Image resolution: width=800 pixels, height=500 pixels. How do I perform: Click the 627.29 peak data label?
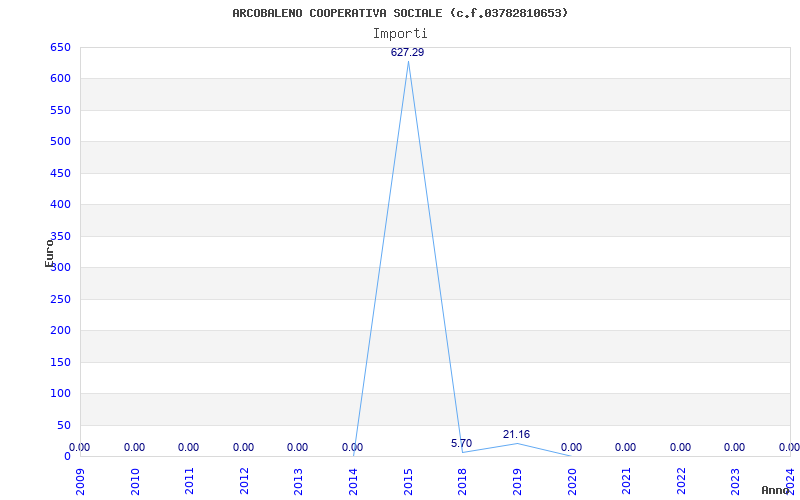pyautogui.click(x=407, y=52)
